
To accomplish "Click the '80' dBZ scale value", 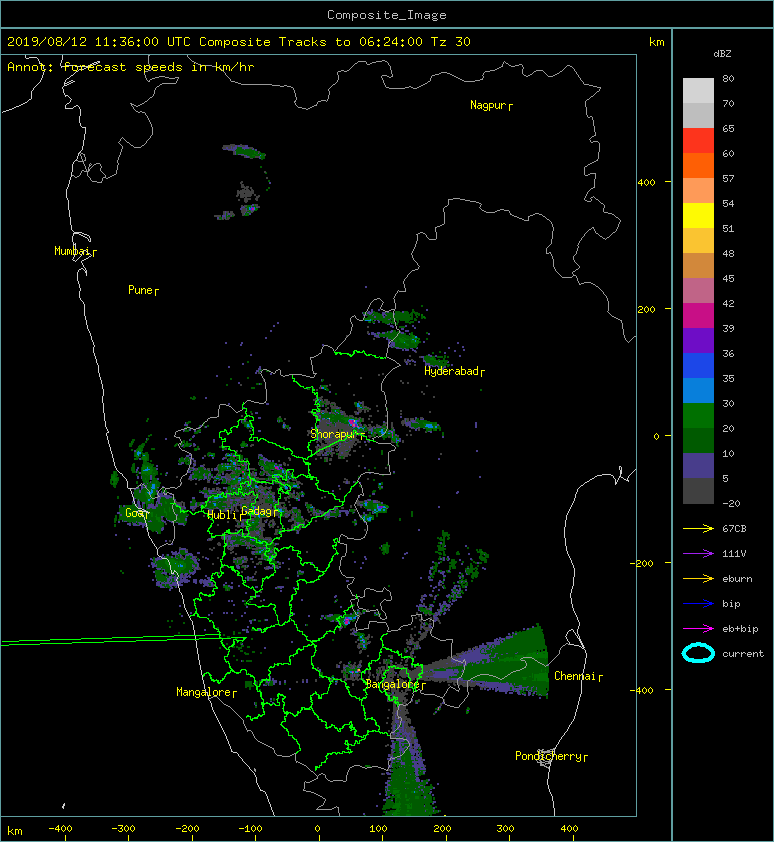I will 728,78.
